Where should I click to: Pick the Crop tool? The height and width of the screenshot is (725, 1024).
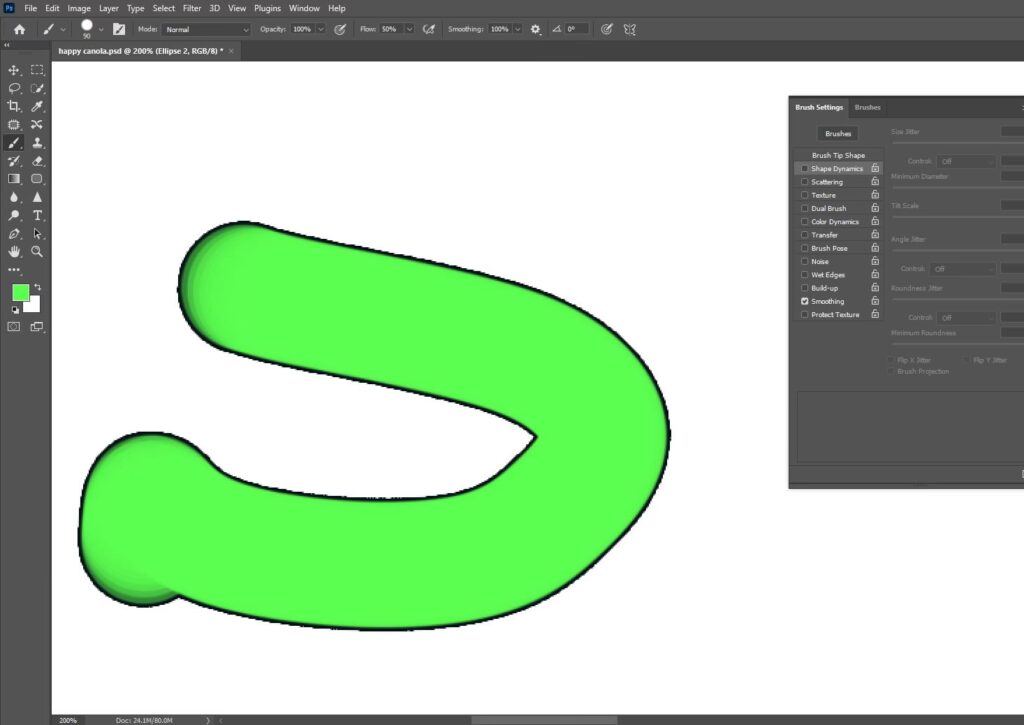[x=14, y=106]
